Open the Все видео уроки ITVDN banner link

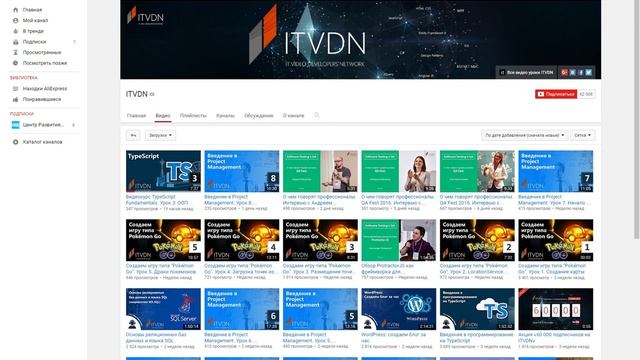click(x=526, y=72)
